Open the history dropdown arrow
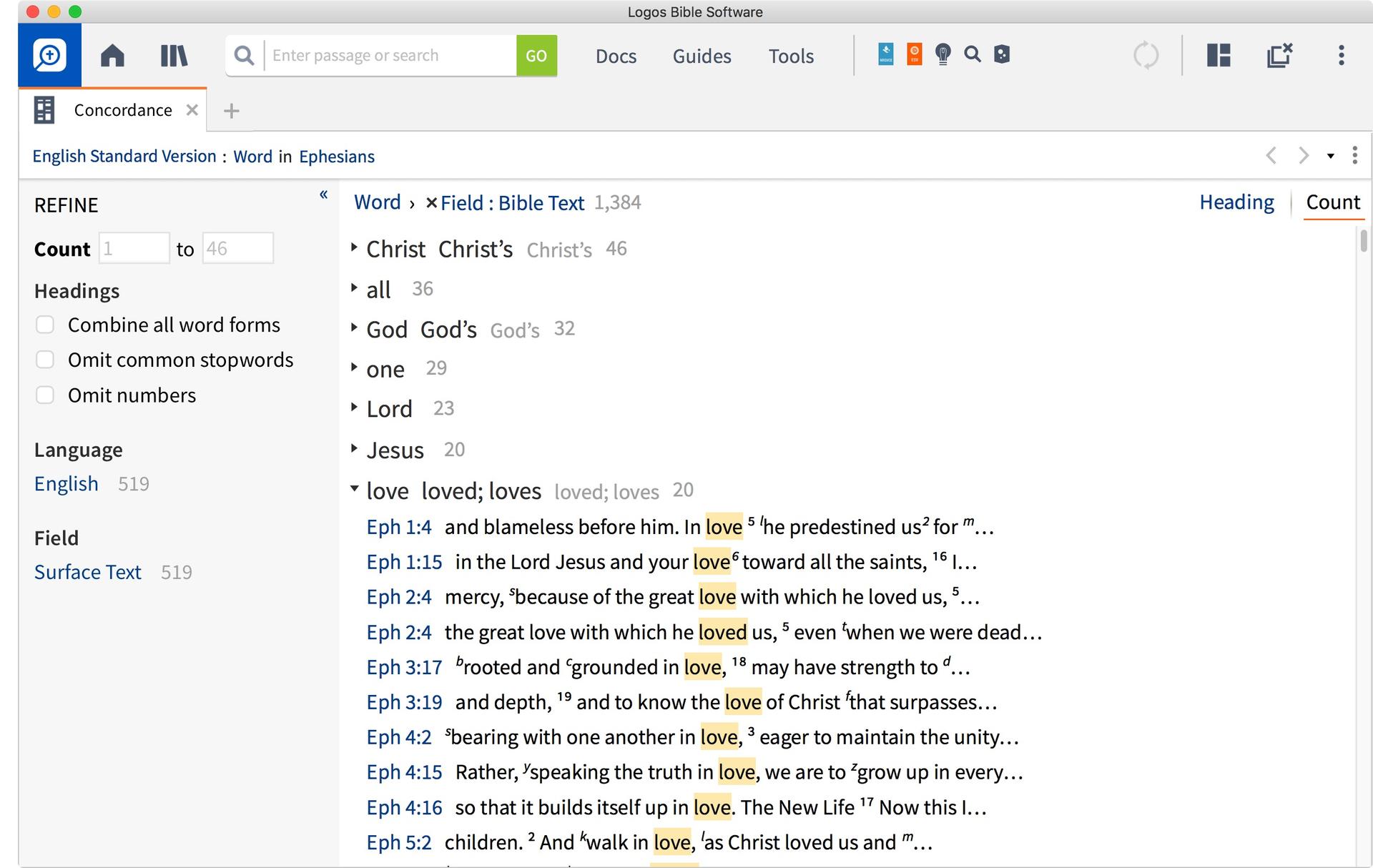The image size is (1373, 868). (1330, 156)
